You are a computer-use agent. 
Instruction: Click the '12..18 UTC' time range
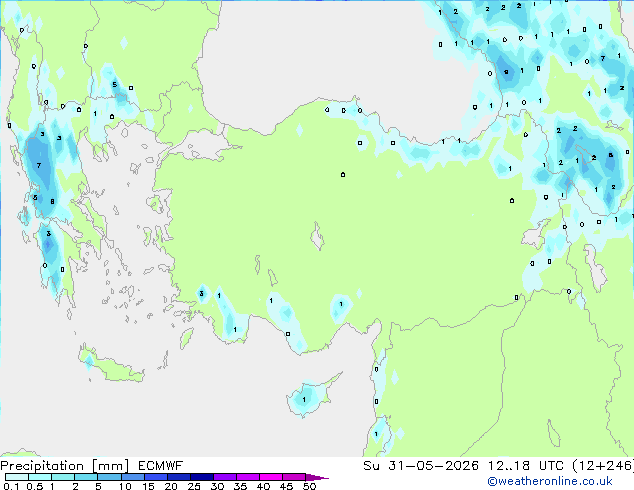(525, 466)
